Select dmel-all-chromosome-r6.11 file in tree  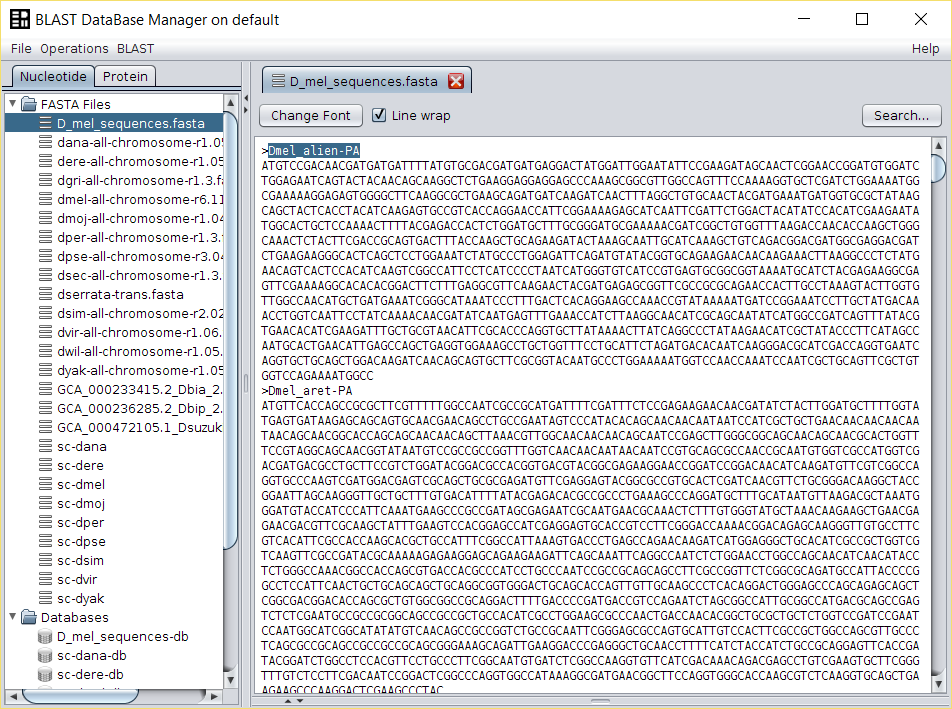(x=139, y=200)
